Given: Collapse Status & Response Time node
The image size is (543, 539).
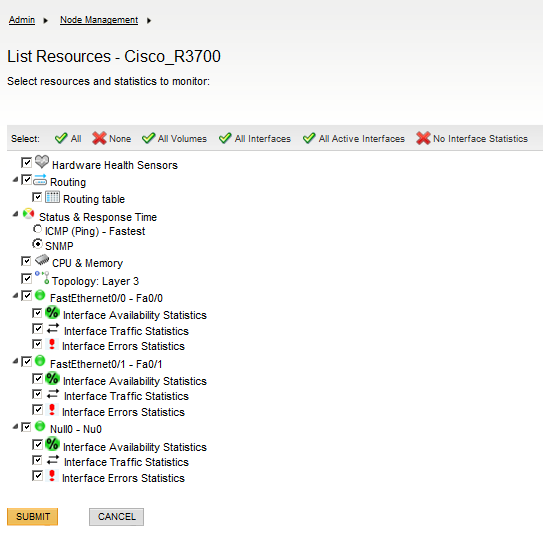Looking at the screenshot, I should (16, 214).
